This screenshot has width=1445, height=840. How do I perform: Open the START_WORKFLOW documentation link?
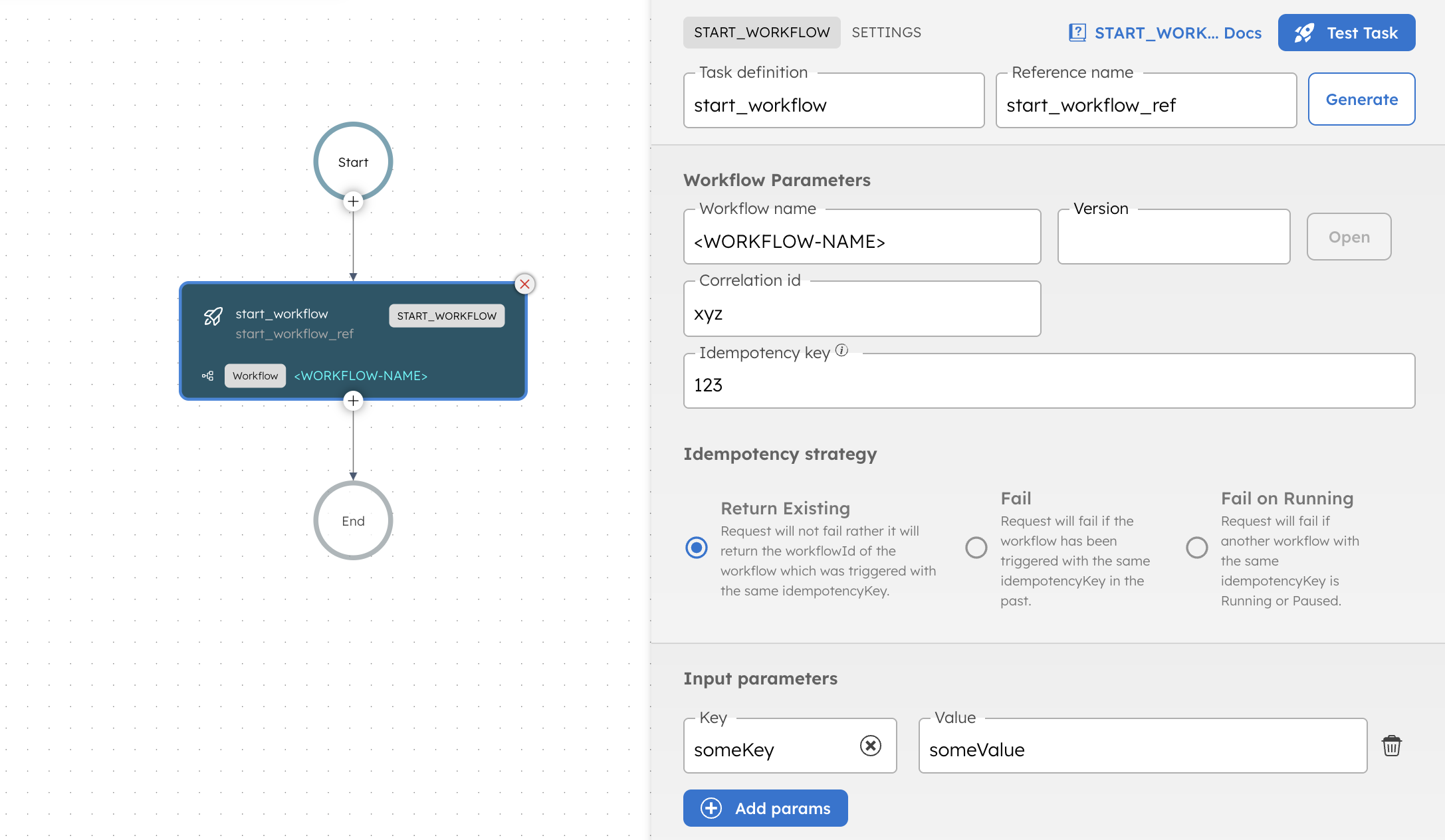click(1178, 32)
